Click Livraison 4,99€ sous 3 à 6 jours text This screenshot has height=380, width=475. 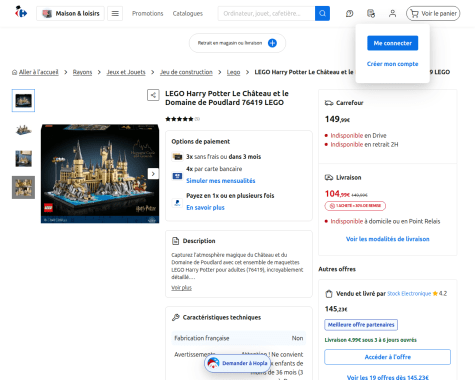click(371, 340)
